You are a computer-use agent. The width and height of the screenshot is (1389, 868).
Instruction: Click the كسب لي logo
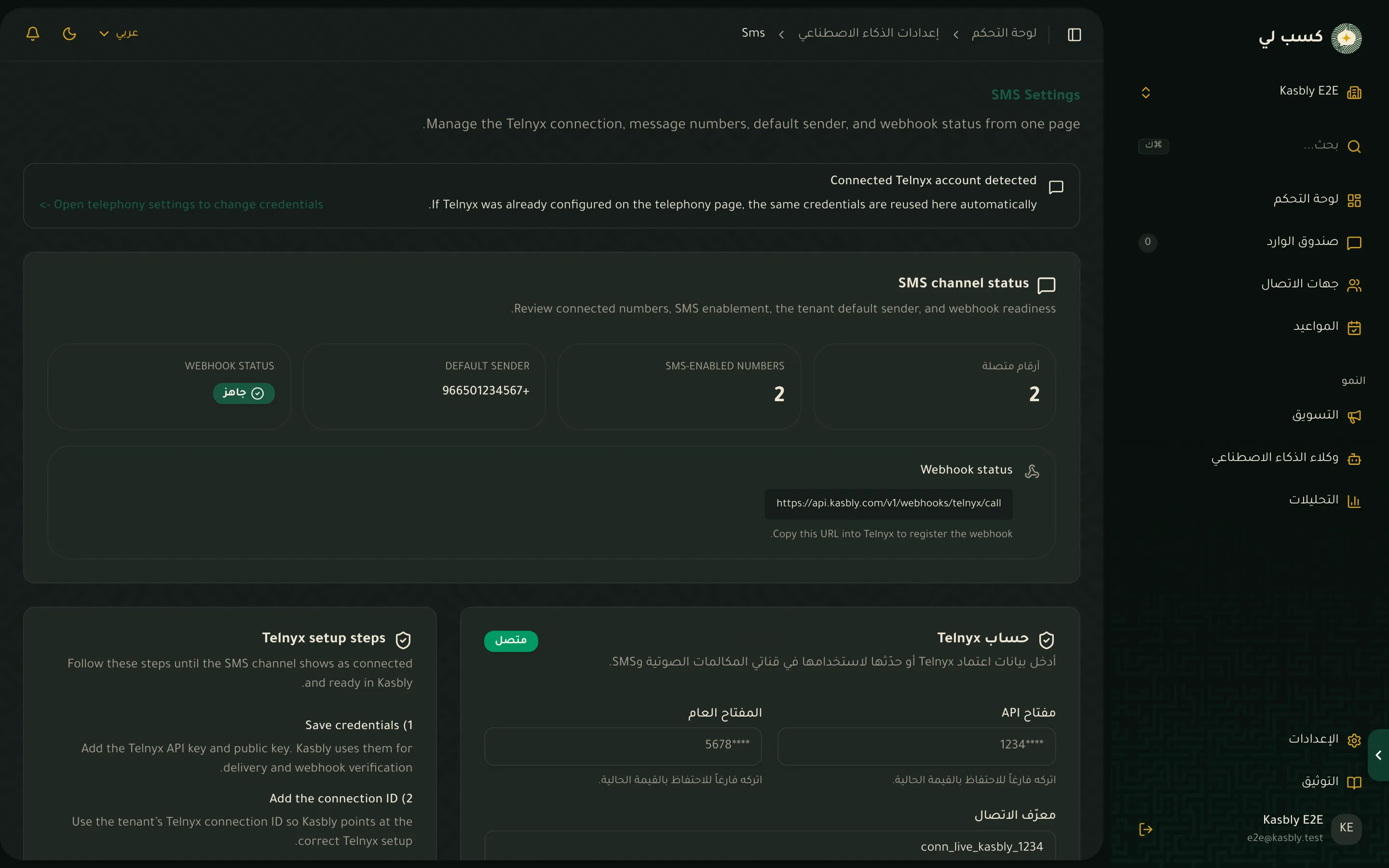(1310, 38)
